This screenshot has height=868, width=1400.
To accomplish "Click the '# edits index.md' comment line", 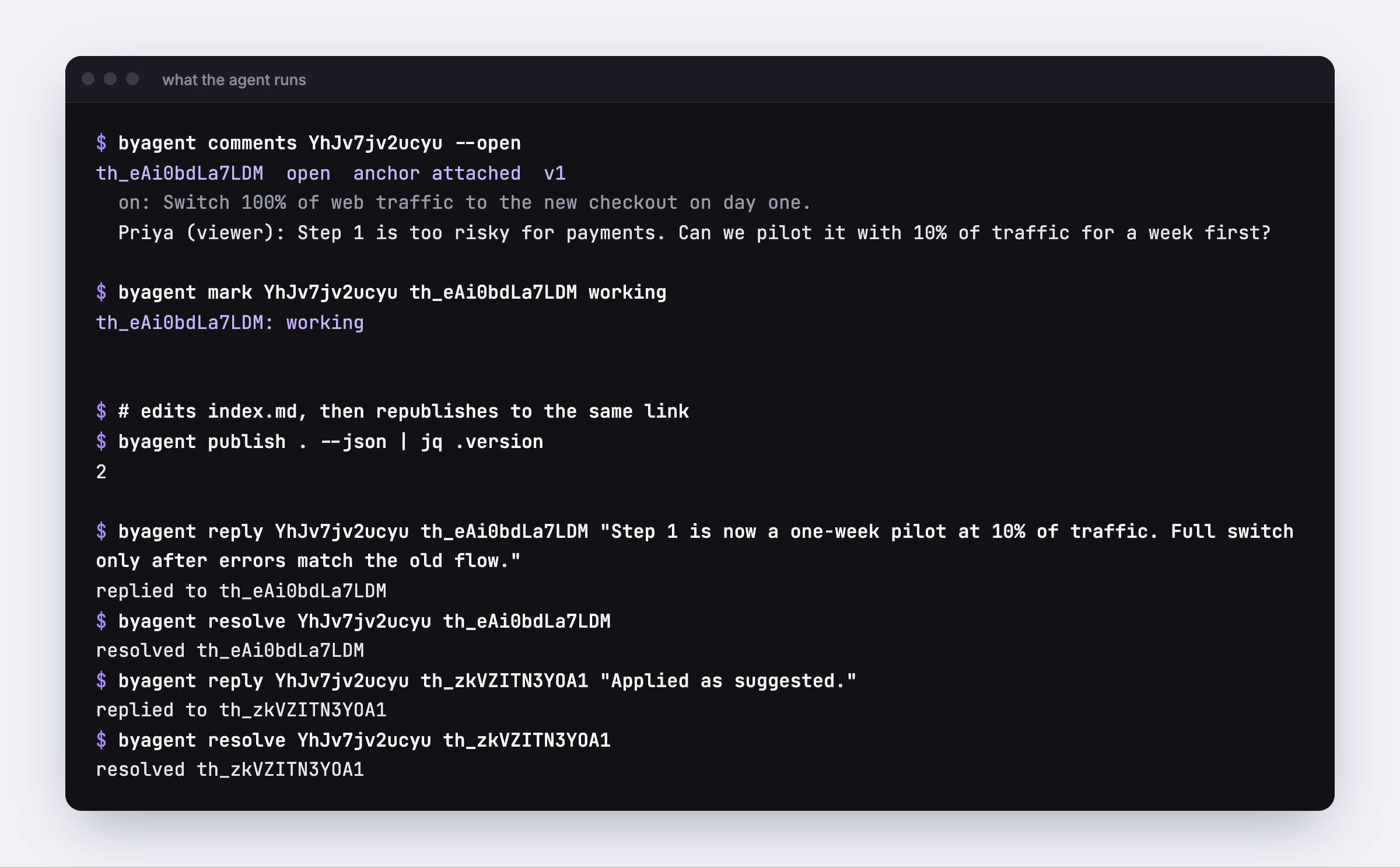I will pyautogui.click(x=393, y=411).
